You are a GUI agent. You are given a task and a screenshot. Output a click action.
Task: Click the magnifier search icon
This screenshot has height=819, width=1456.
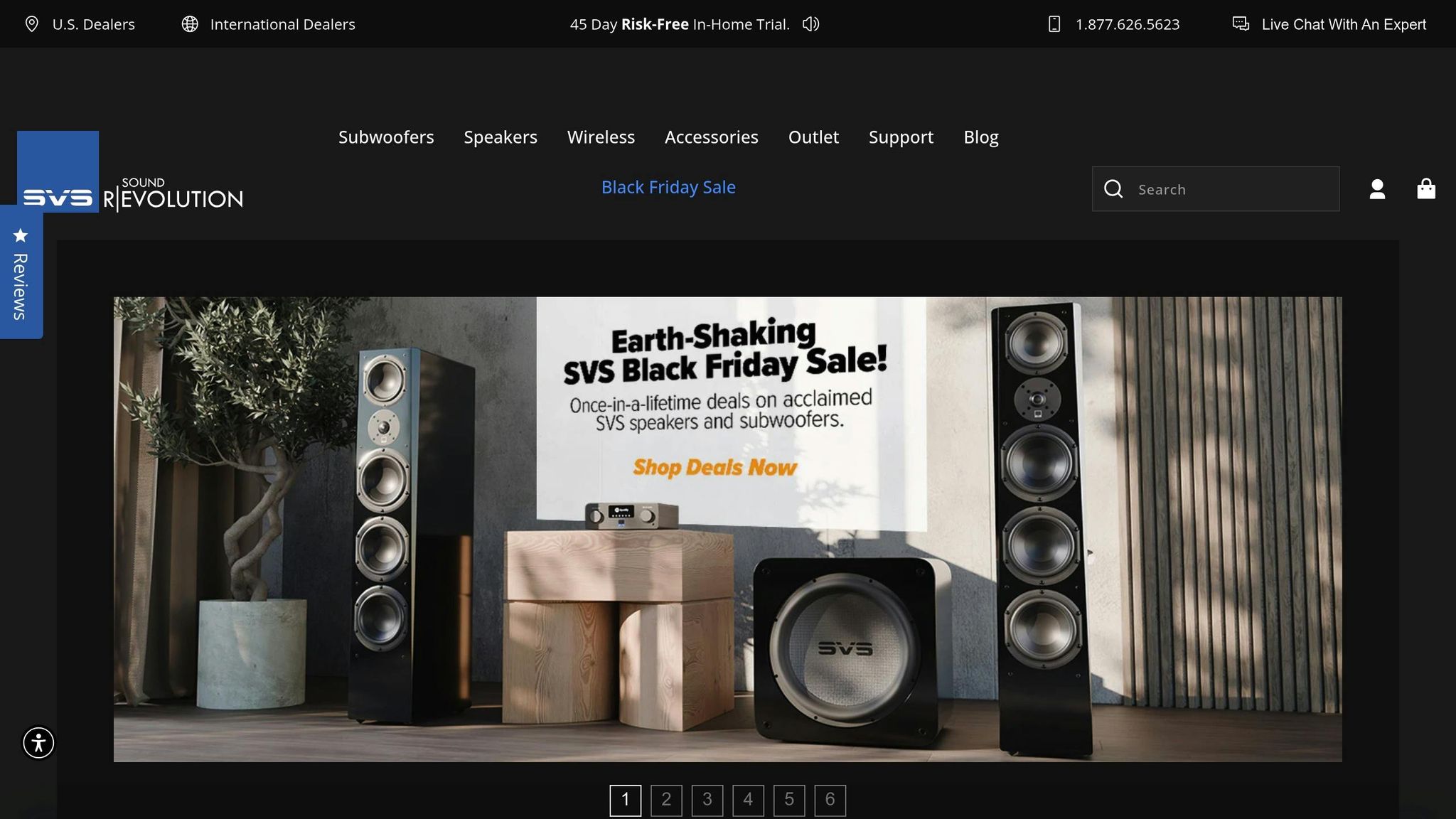(1113, 189)
